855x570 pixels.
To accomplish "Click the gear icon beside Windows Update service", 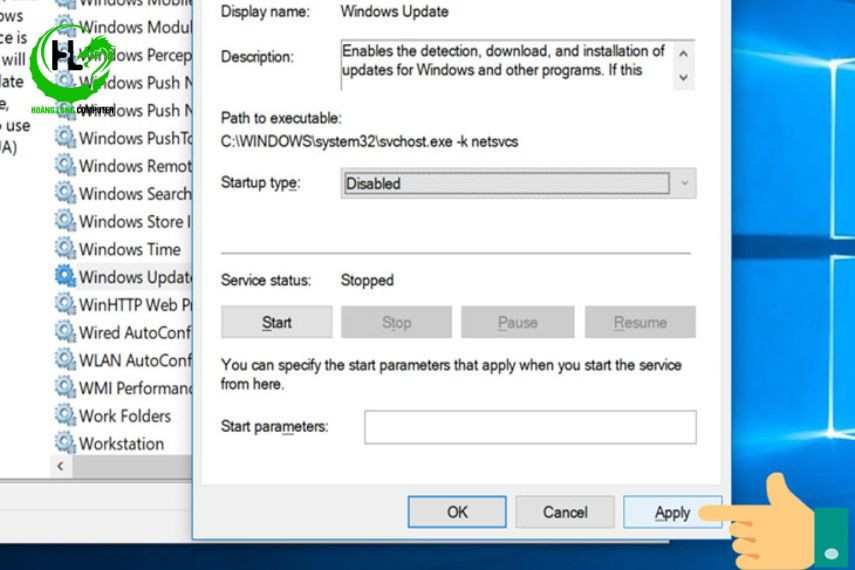I will tap(65, 277).
